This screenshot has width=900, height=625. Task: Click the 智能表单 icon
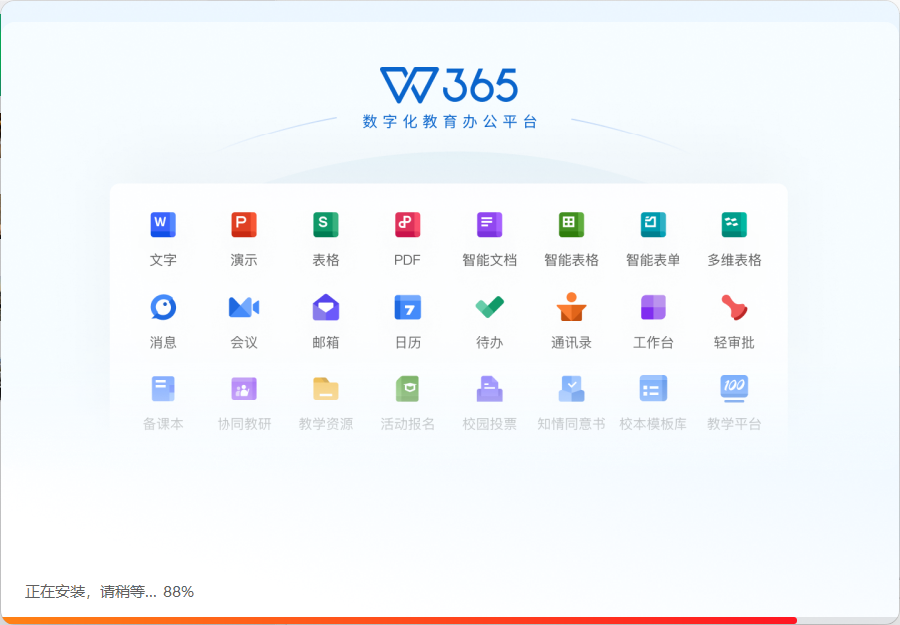[653, 224]
